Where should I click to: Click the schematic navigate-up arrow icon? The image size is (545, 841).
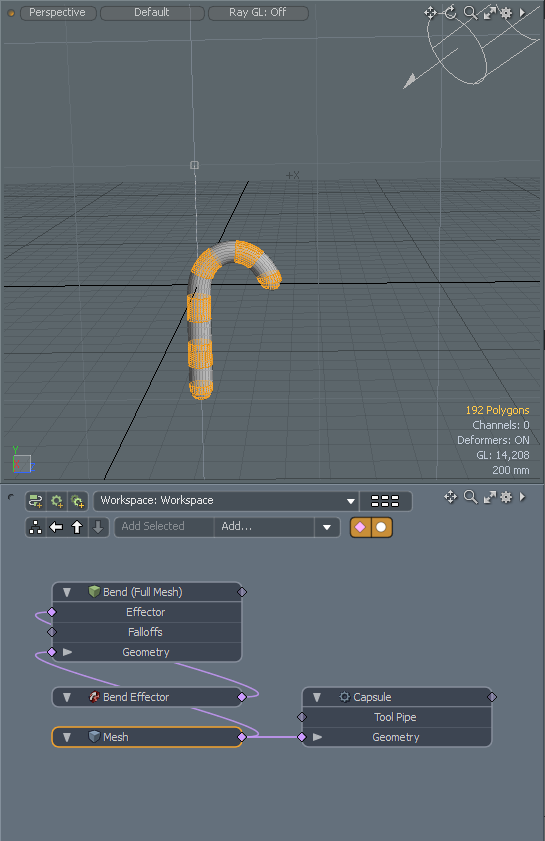click(x=77, y=527)
